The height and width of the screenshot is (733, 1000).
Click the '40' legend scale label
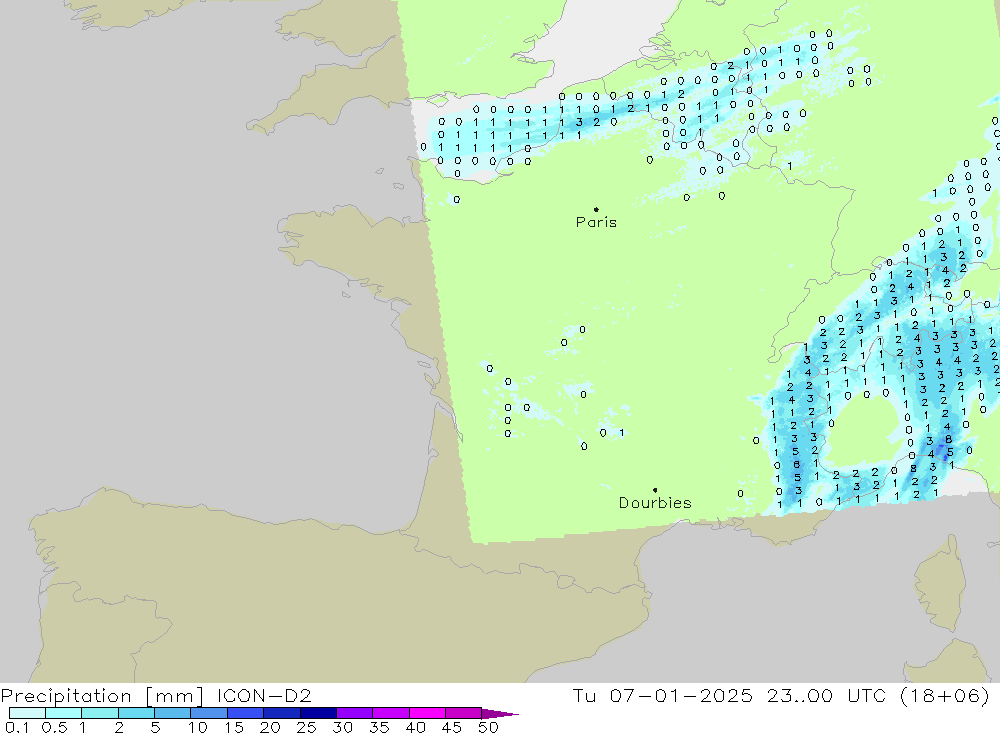click(416, 727)
